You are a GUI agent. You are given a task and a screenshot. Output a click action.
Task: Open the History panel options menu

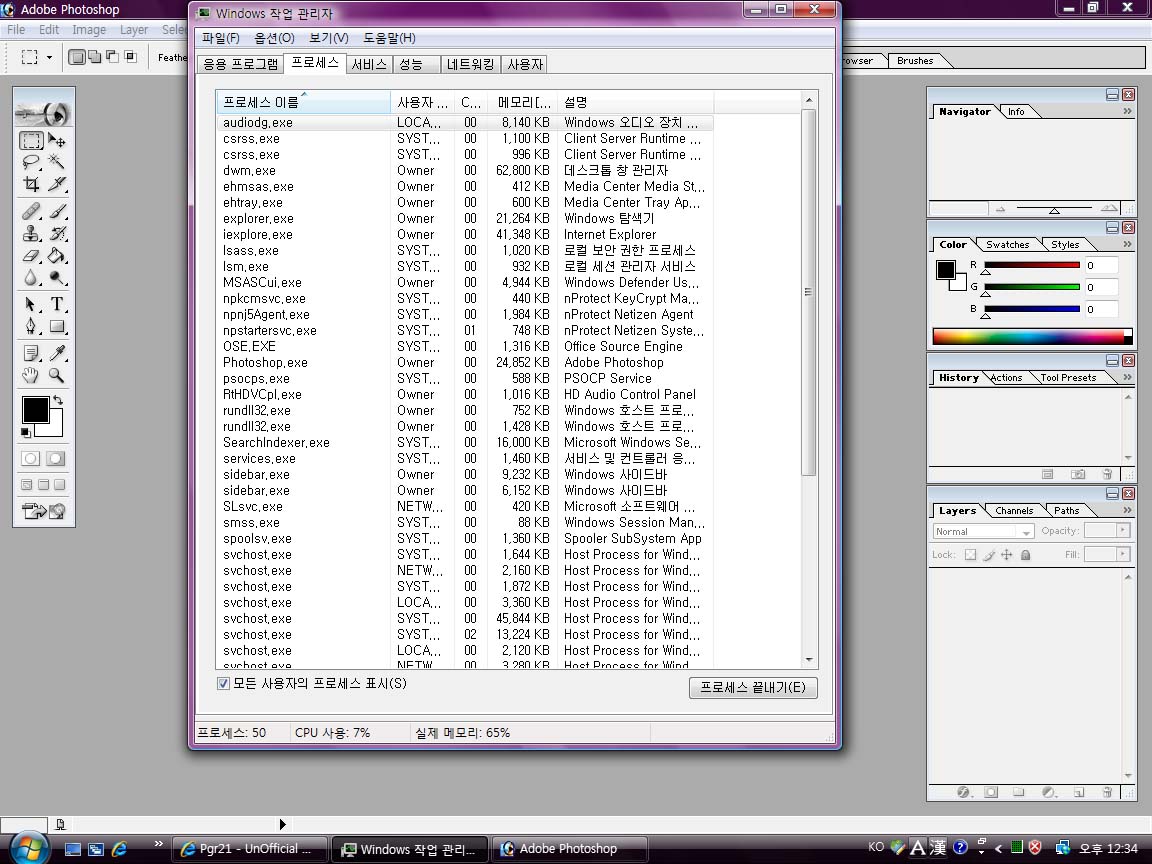click(x=1128, y=377)
